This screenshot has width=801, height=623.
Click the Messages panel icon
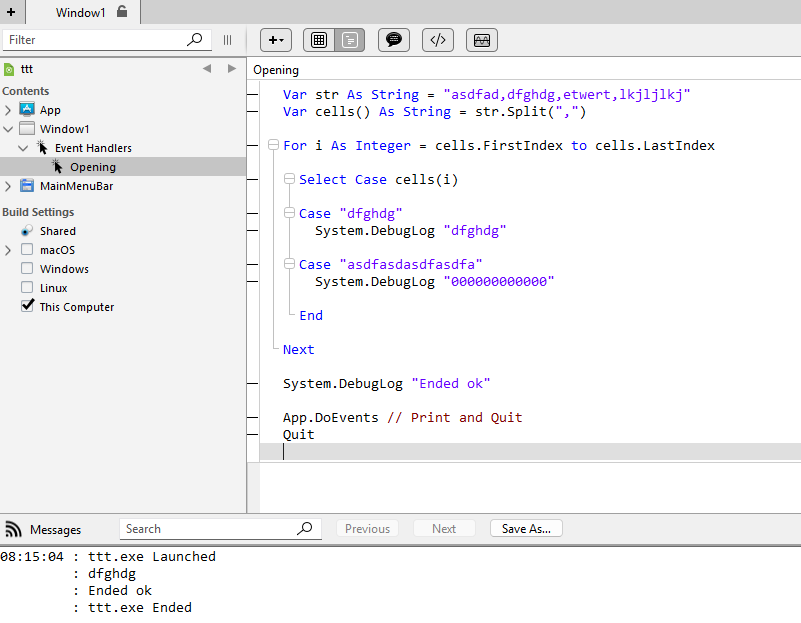click(x=14, y=529)
